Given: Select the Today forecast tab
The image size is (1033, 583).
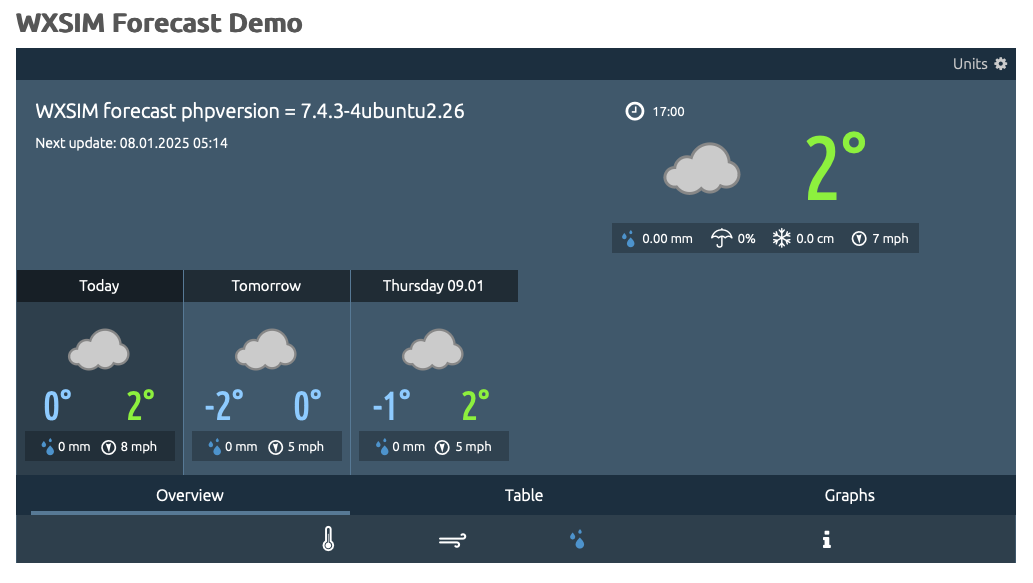Looking at the screenshot, I should tap(99, 286).
